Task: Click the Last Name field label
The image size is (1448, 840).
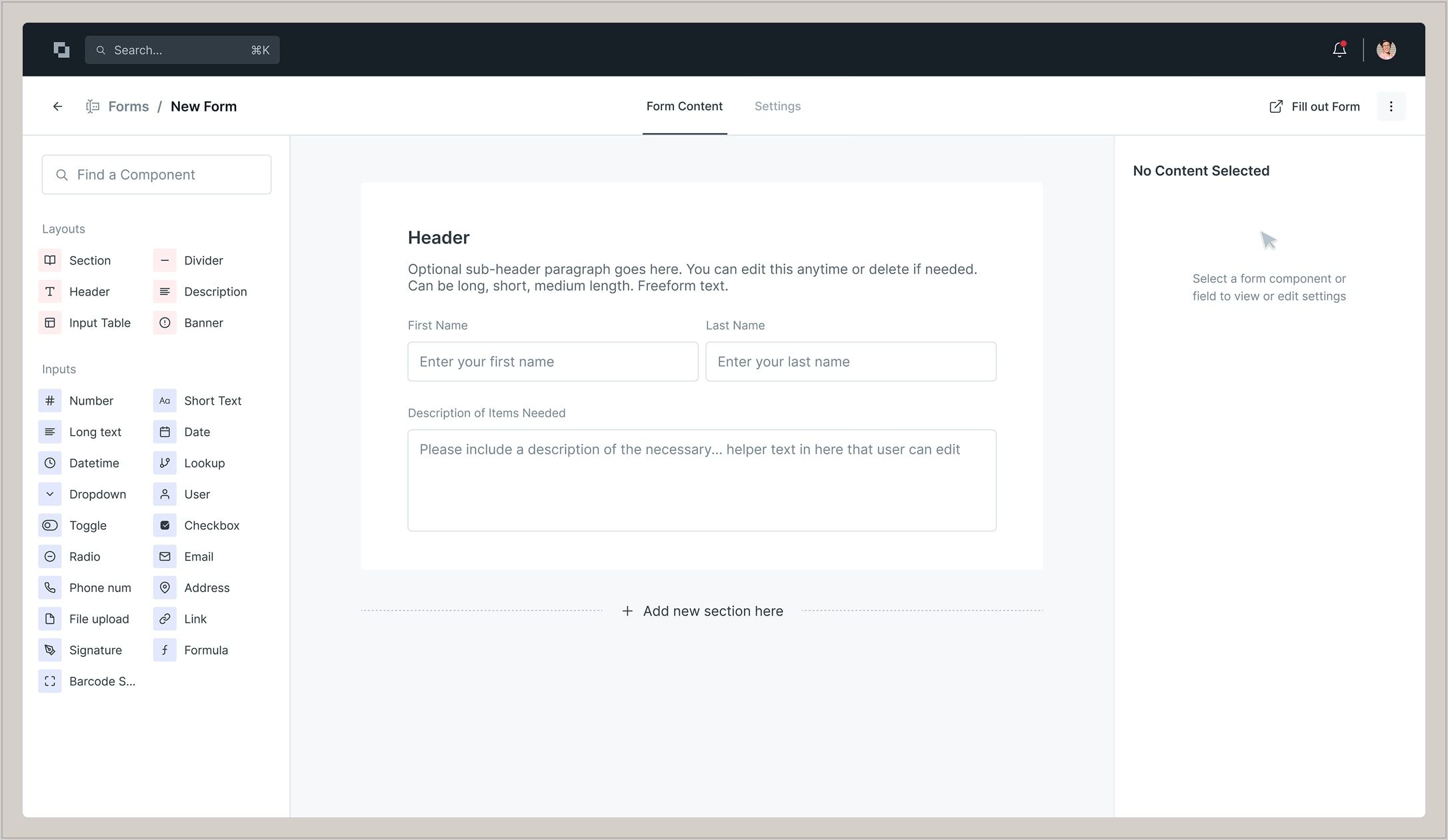Action: 735,325
